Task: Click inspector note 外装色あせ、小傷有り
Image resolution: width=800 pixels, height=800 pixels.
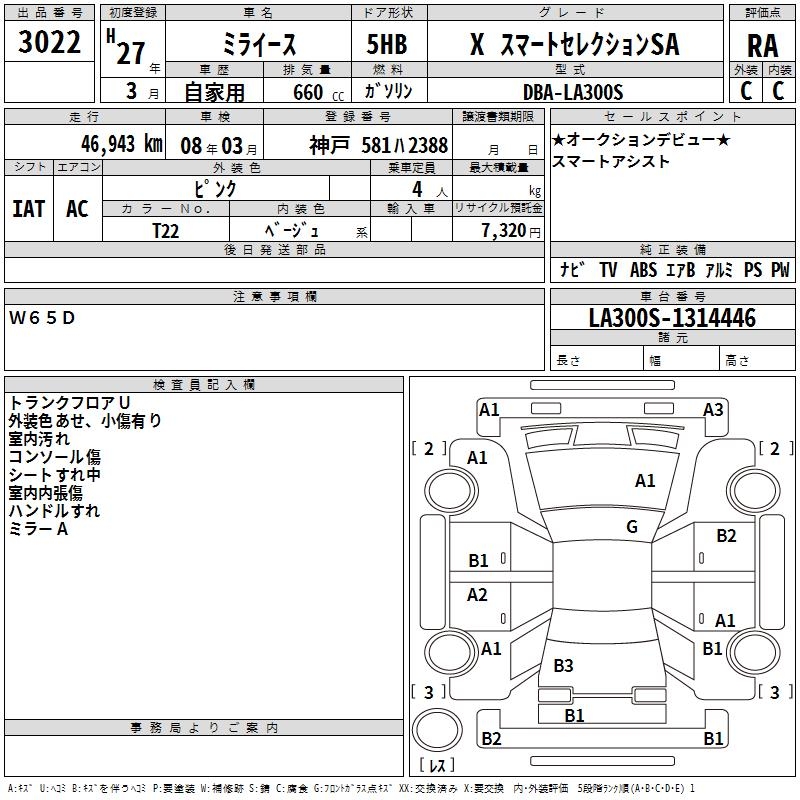Action: coord(85,421)
